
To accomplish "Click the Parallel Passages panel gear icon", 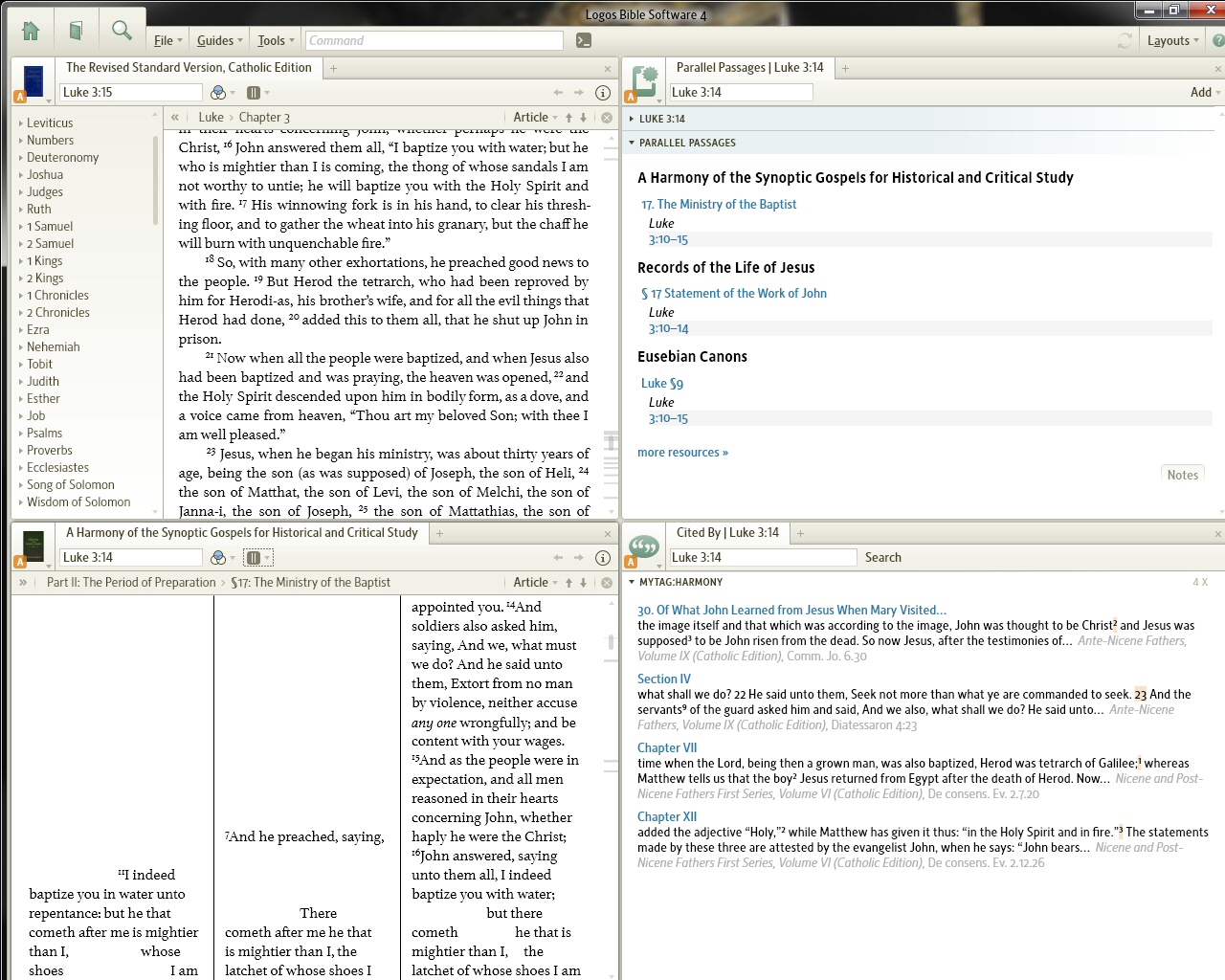I will pos(643,80).
